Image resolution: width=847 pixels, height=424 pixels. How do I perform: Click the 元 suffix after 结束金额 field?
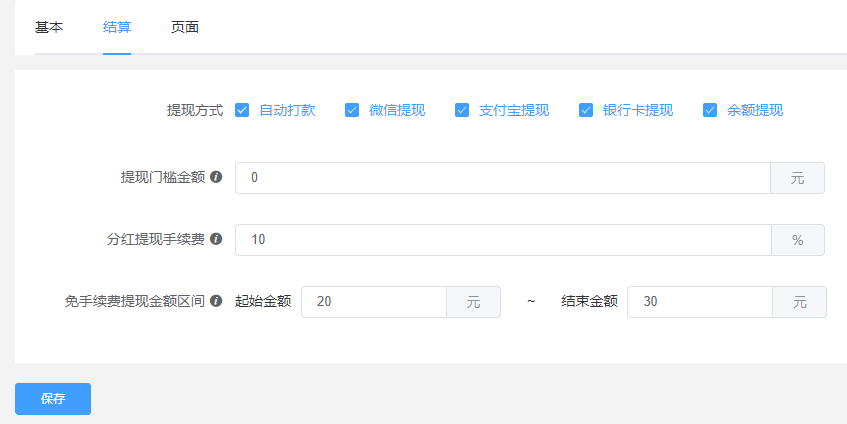click(799, 302)
